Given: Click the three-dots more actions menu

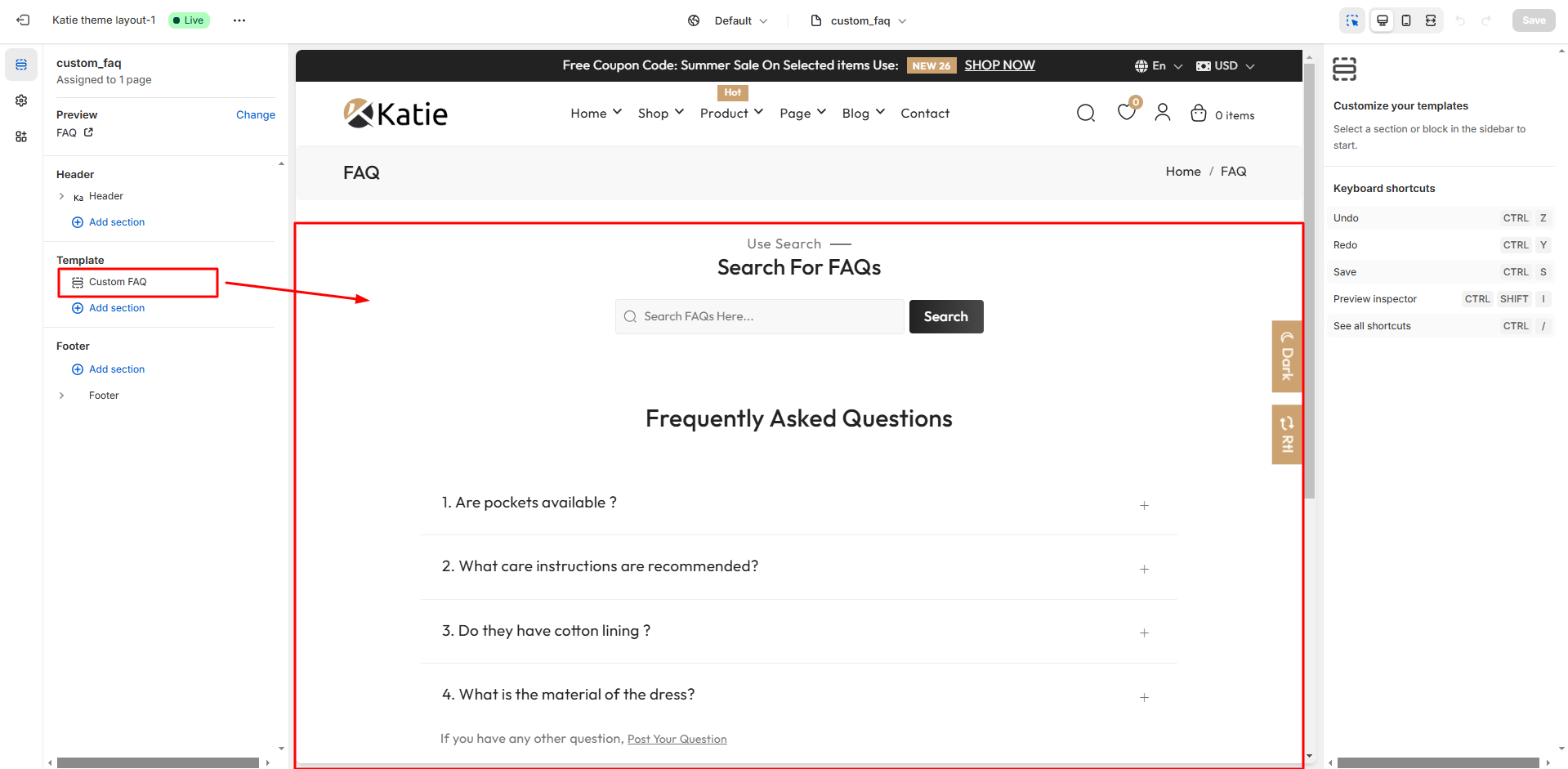Looking at the screenshot, I should coord(239,20).
